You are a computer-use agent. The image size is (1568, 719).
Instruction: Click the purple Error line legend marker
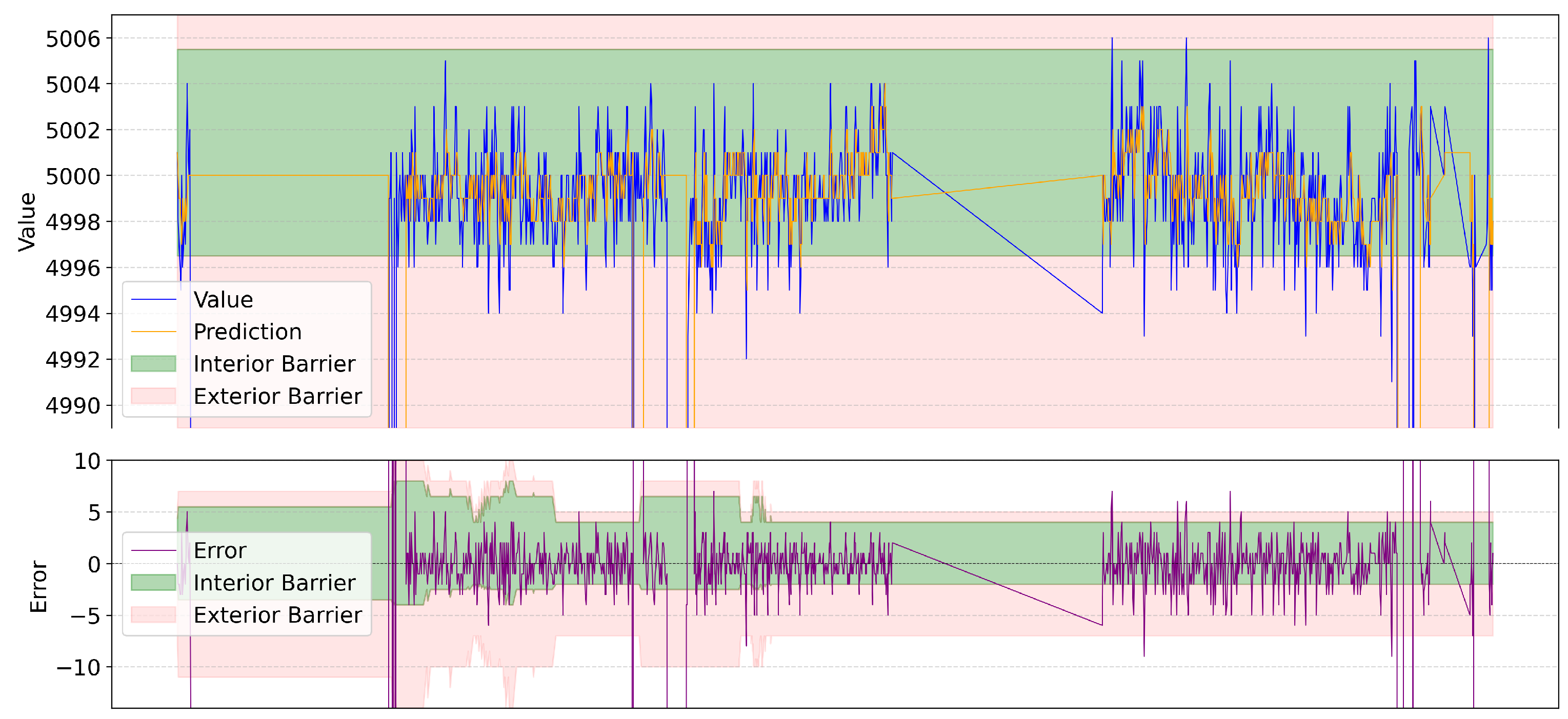coord(153,550)
